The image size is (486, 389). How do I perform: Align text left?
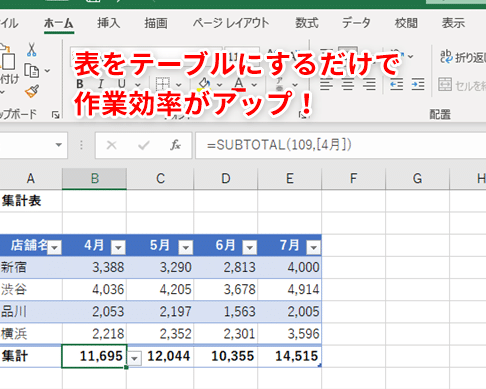[326, 84]
